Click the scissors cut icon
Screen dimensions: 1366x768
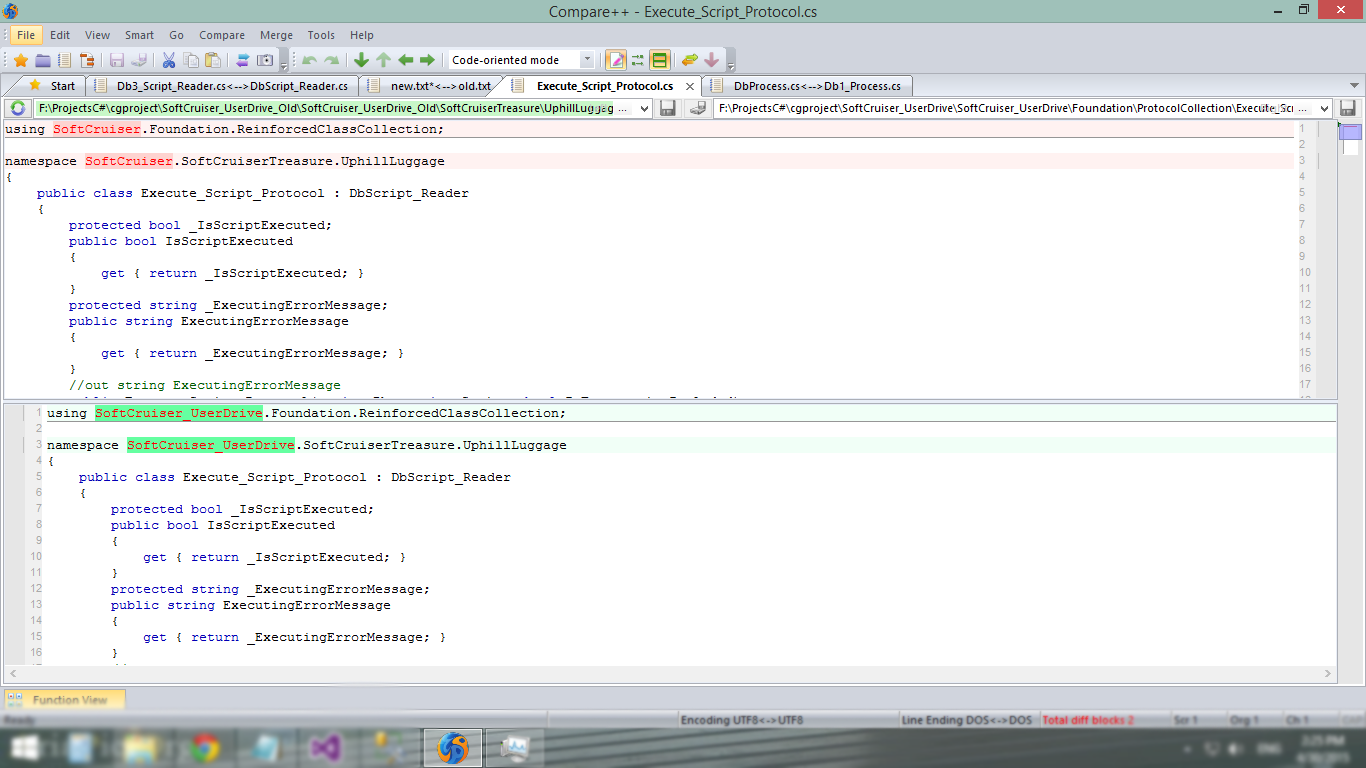pos(169,60)
